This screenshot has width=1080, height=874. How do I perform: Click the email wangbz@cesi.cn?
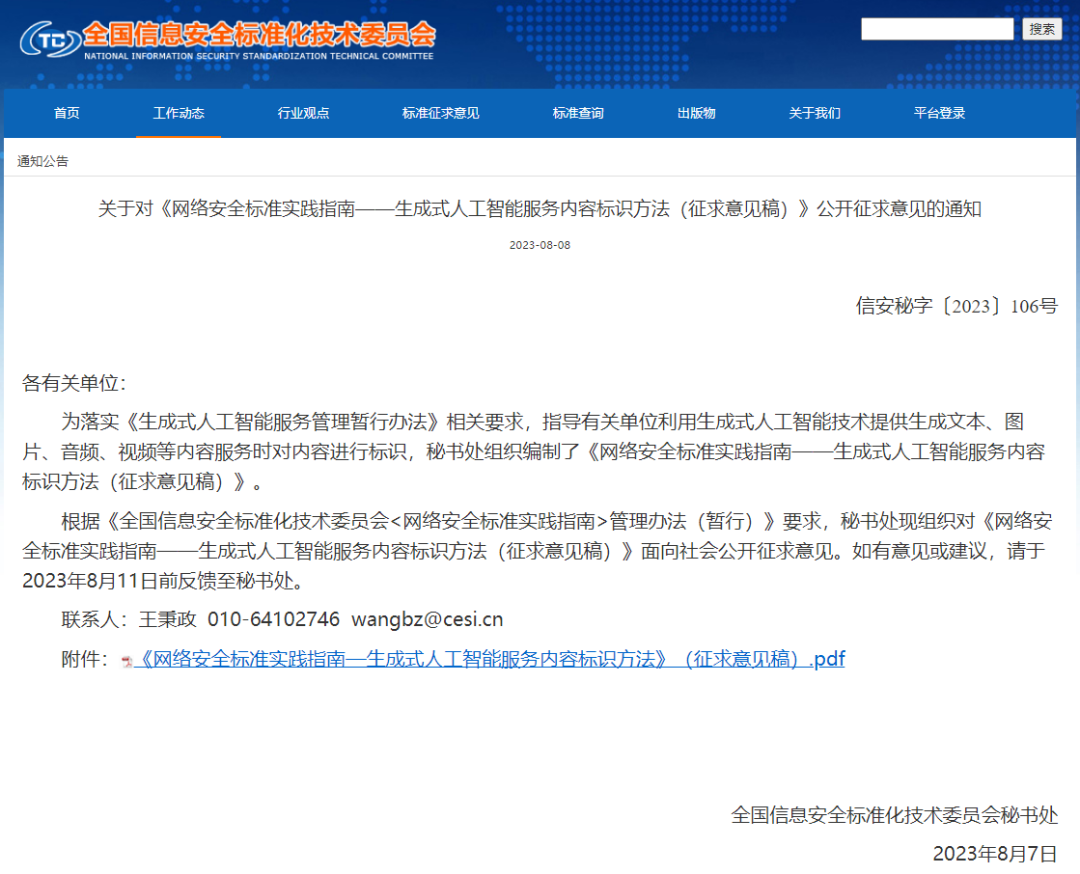pyautogui.click(x=427, y=619)
